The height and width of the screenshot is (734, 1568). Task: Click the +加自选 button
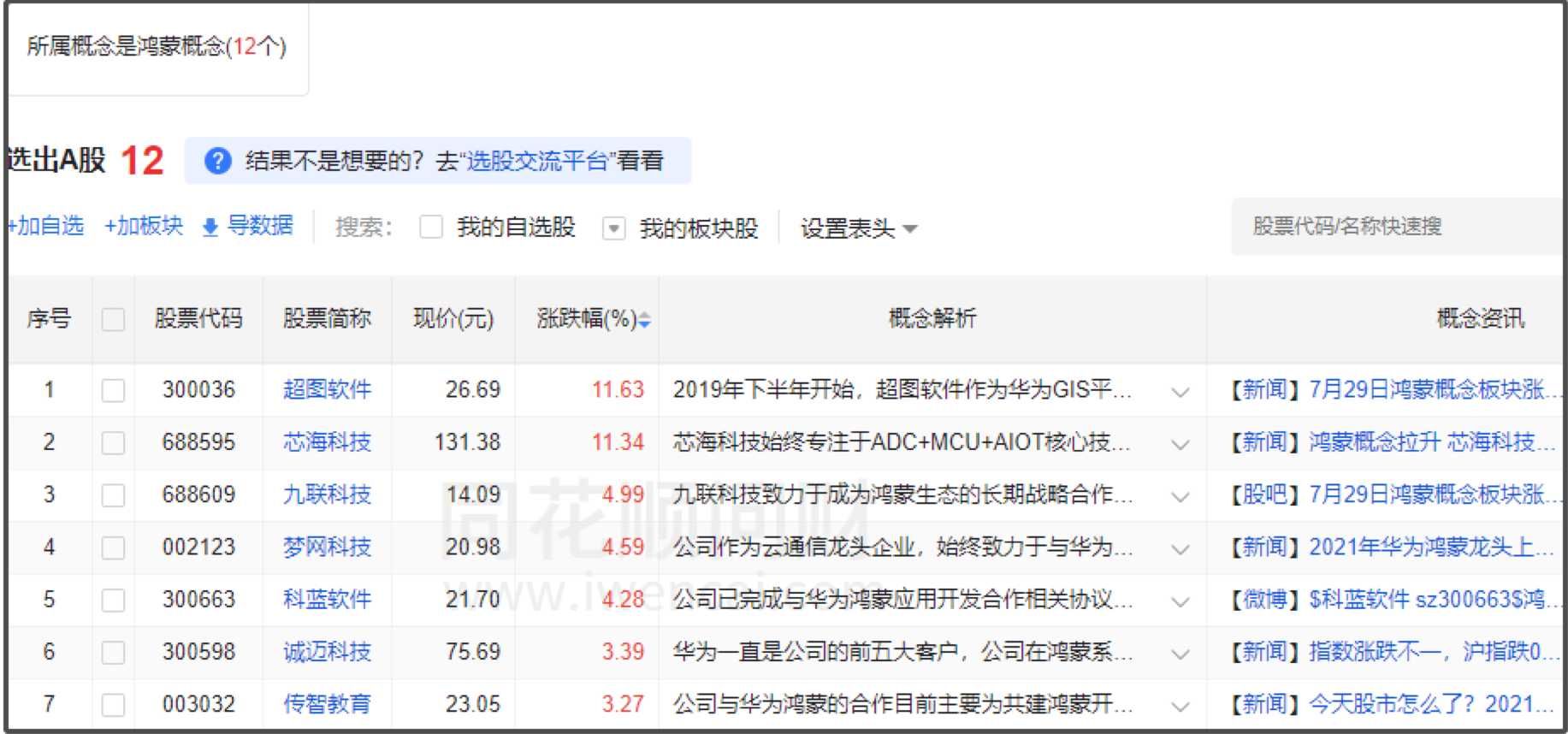[46, 226]
